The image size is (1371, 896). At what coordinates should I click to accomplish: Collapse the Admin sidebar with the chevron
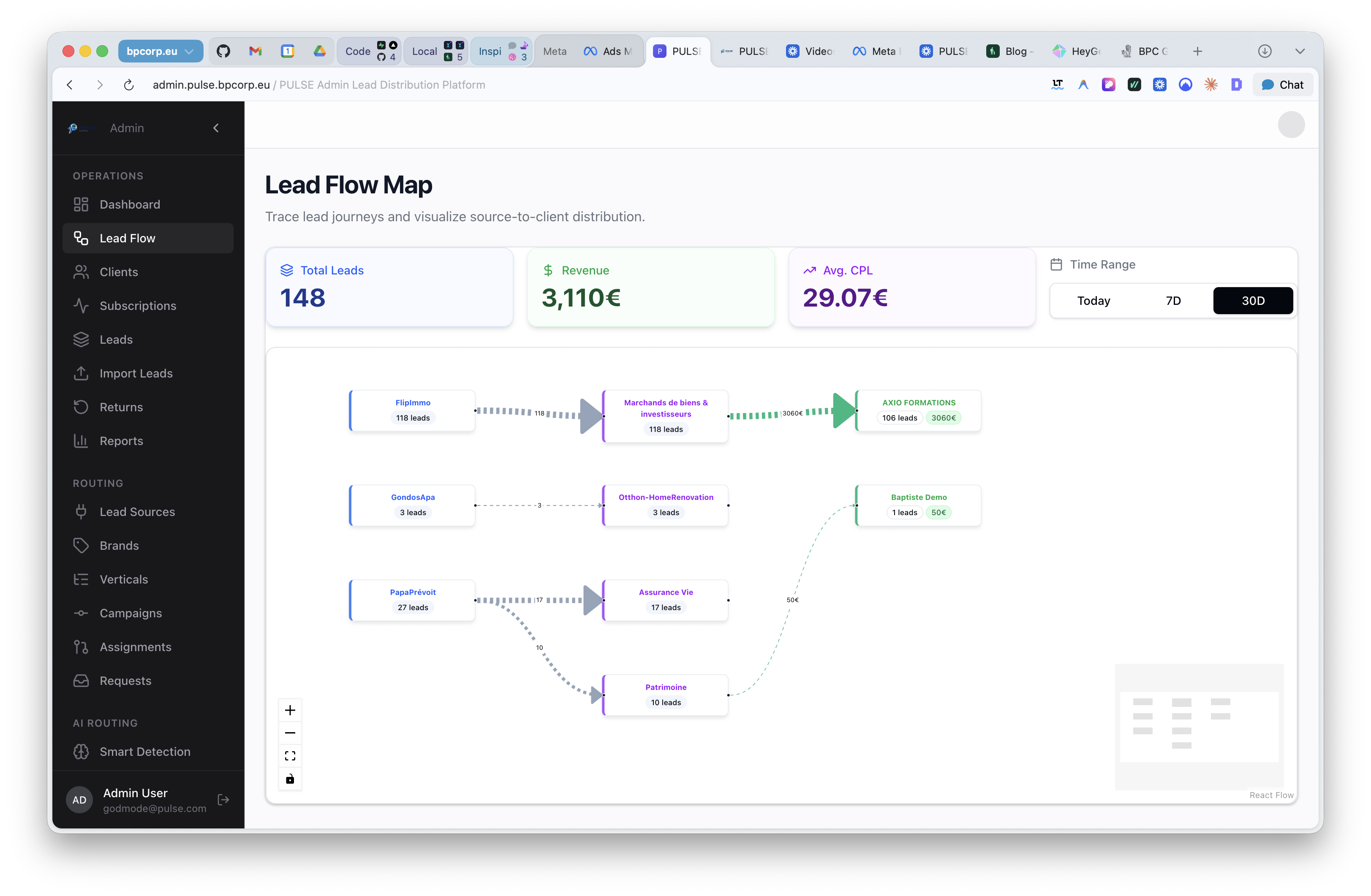coord(216,128)
